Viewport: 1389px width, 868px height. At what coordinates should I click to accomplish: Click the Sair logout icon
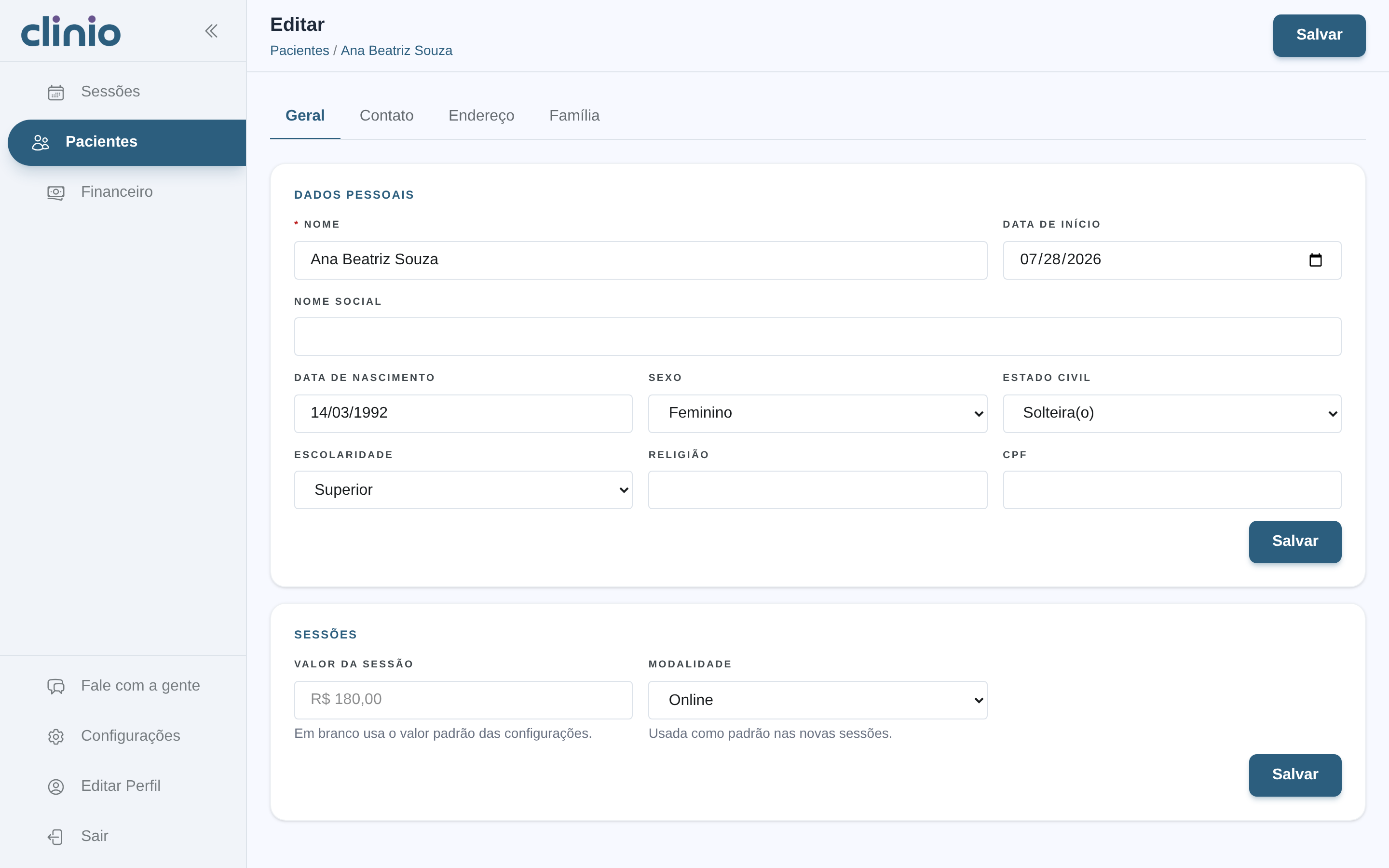(55, 837)
